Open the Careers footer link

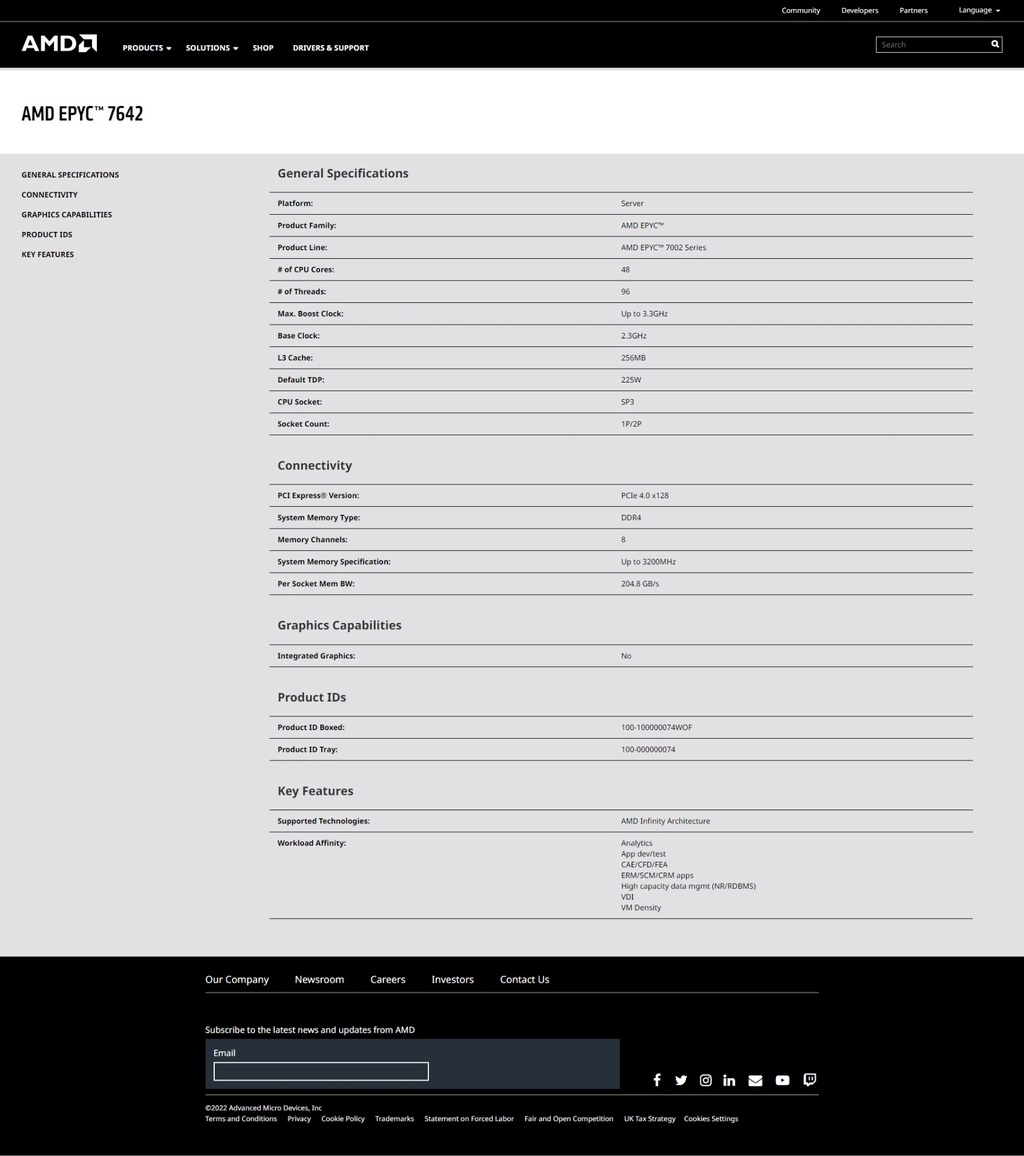click(x=388, y=979)
